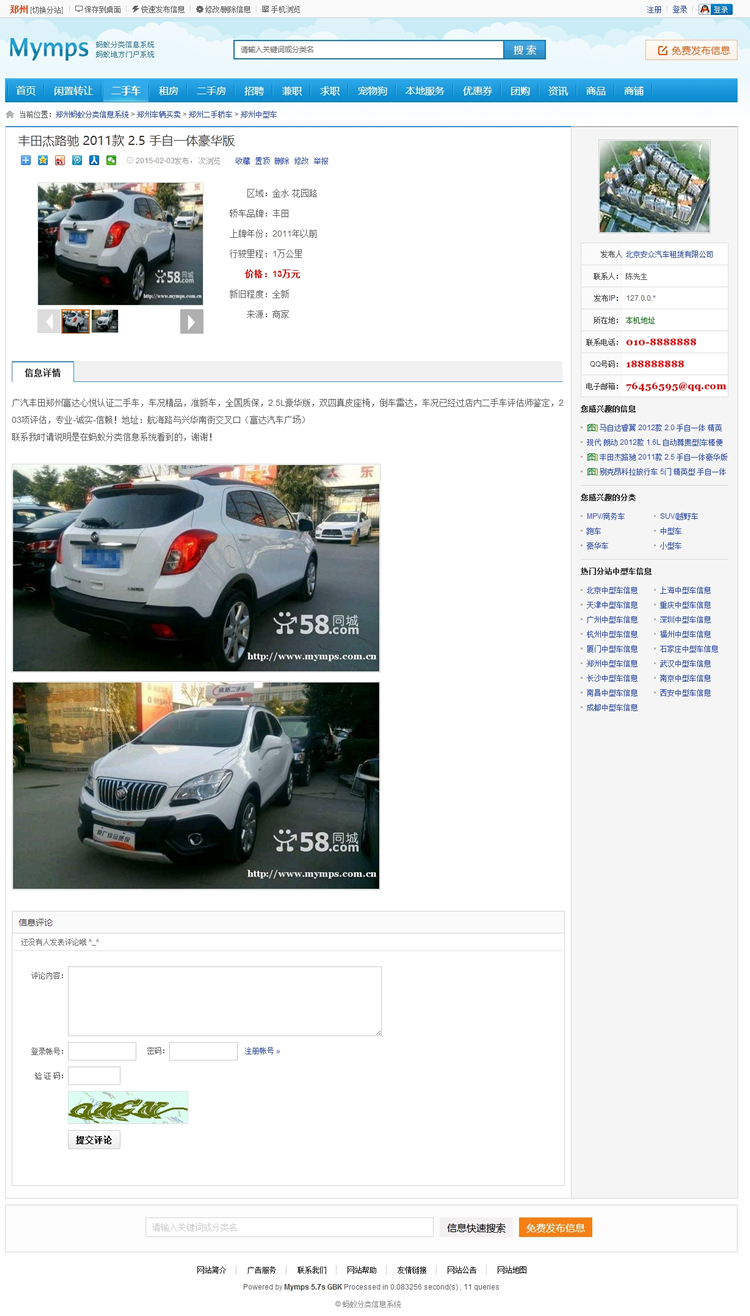Open 招聘 navigation tab
The height and width of the screenshot is (1316, 750).
(x=254, y=91)
